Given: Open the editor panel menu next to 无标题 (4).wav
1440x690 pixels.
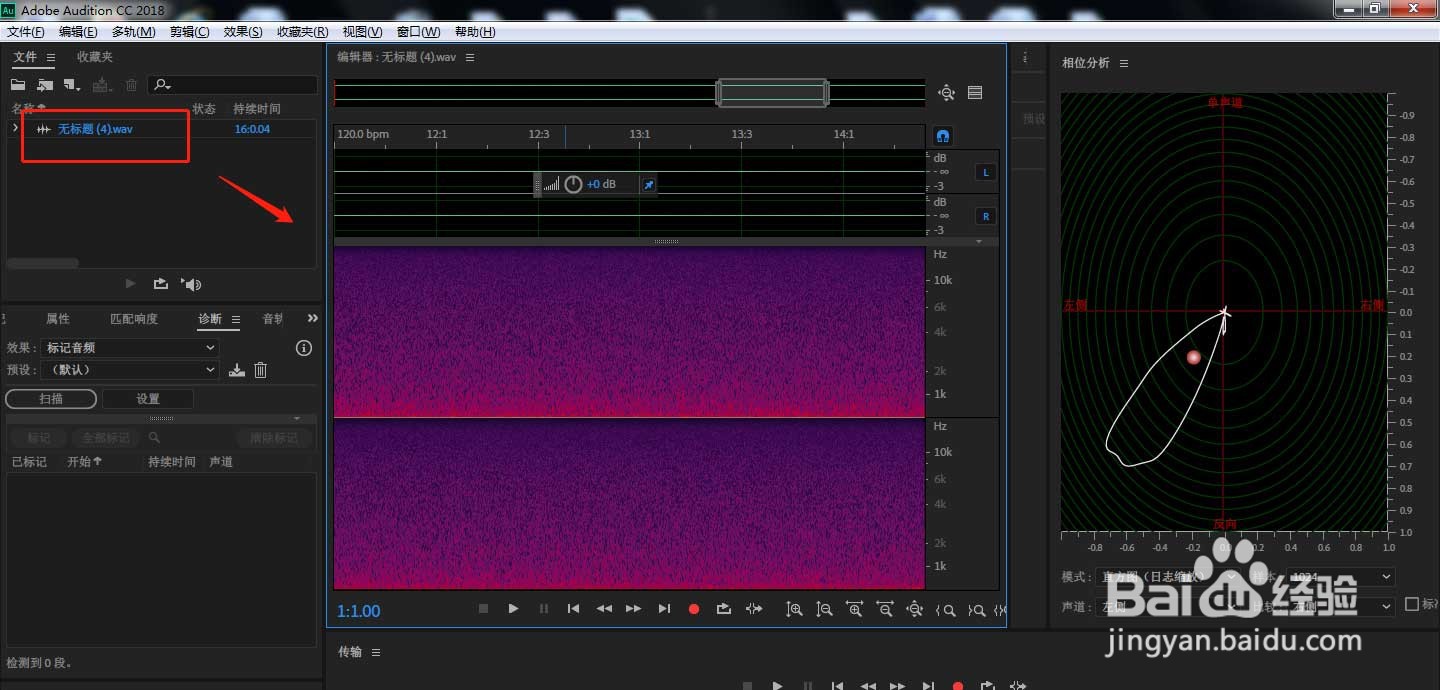Looking at the screenshot, I should point(470,58).
